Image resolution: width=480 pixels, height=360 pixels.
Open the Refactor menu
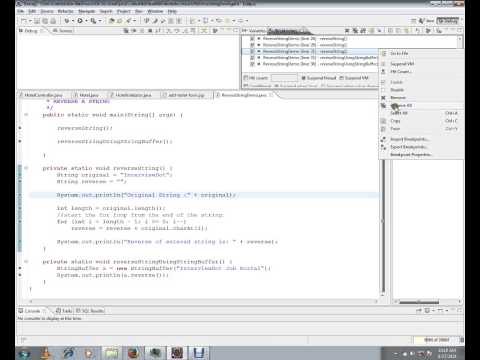65,11
